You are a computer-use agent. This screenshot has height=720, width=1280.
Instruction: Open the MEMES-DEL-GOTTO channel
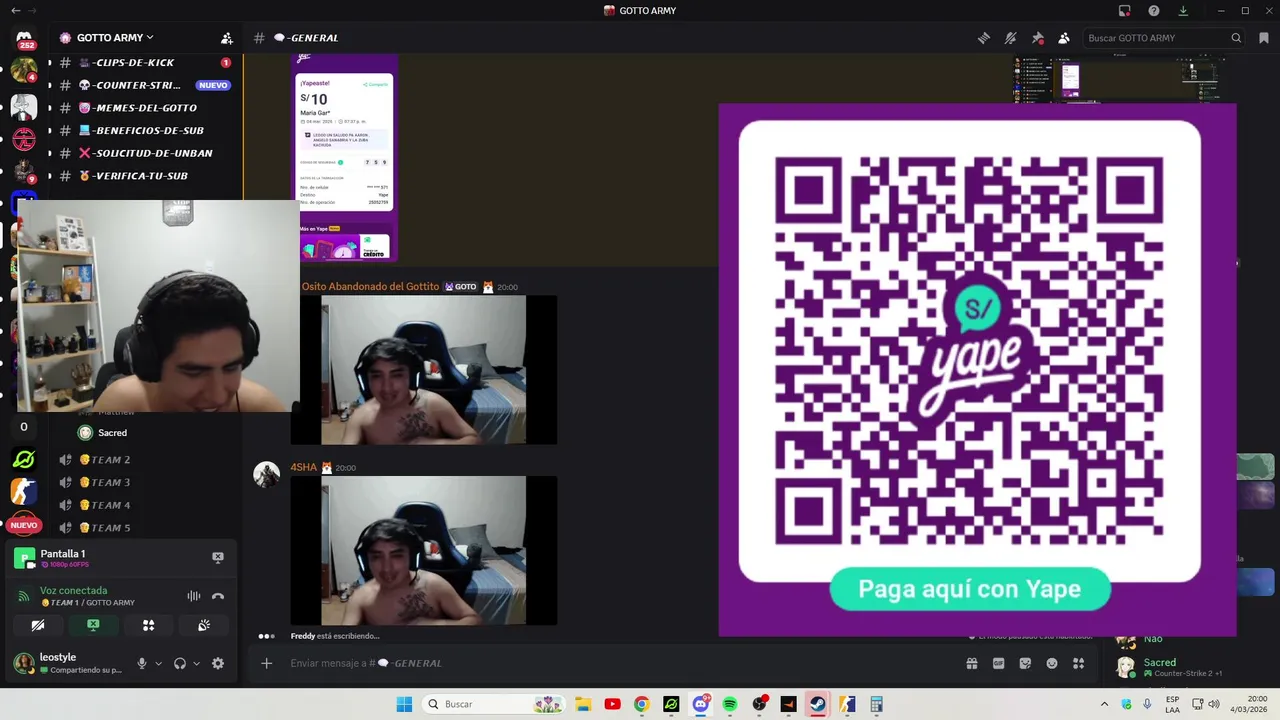[x=145, y=108]
